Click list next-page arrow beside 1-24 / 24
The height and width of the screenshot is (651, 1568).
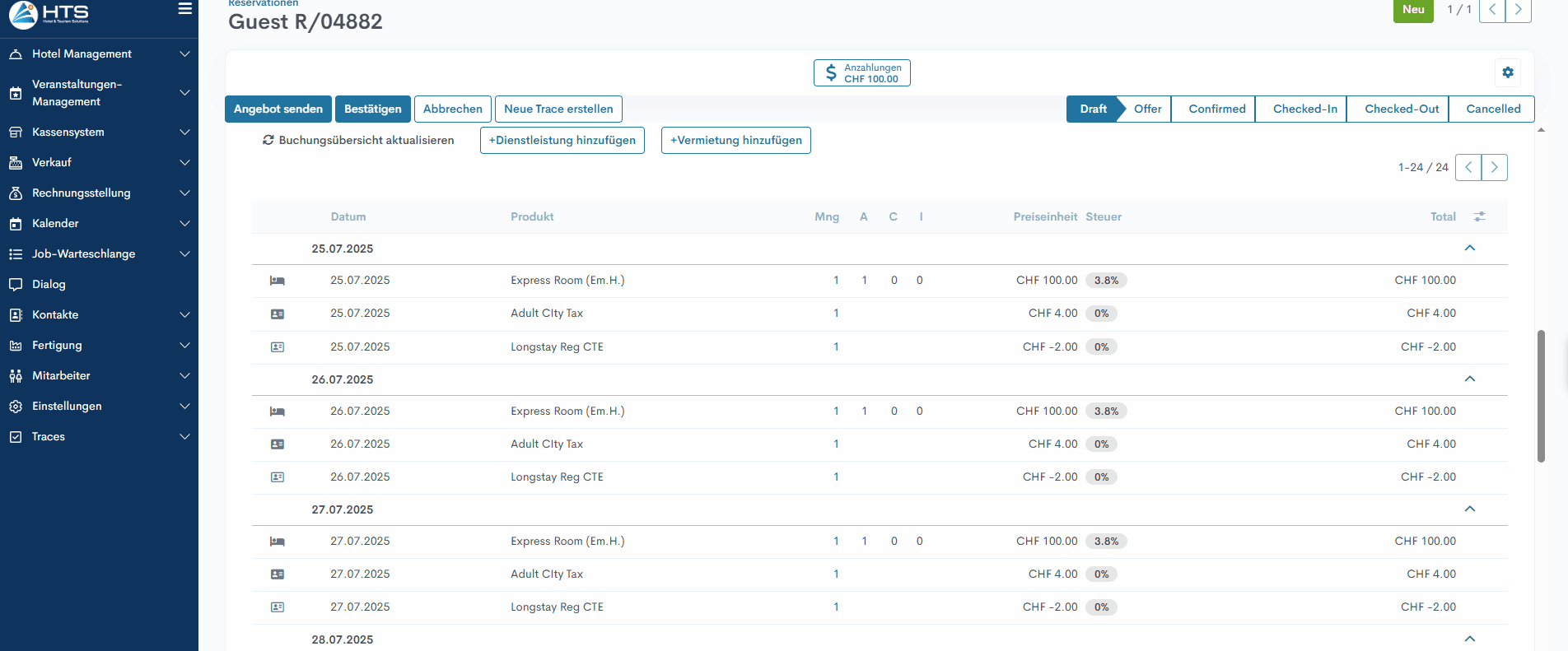click(1494, 167)
